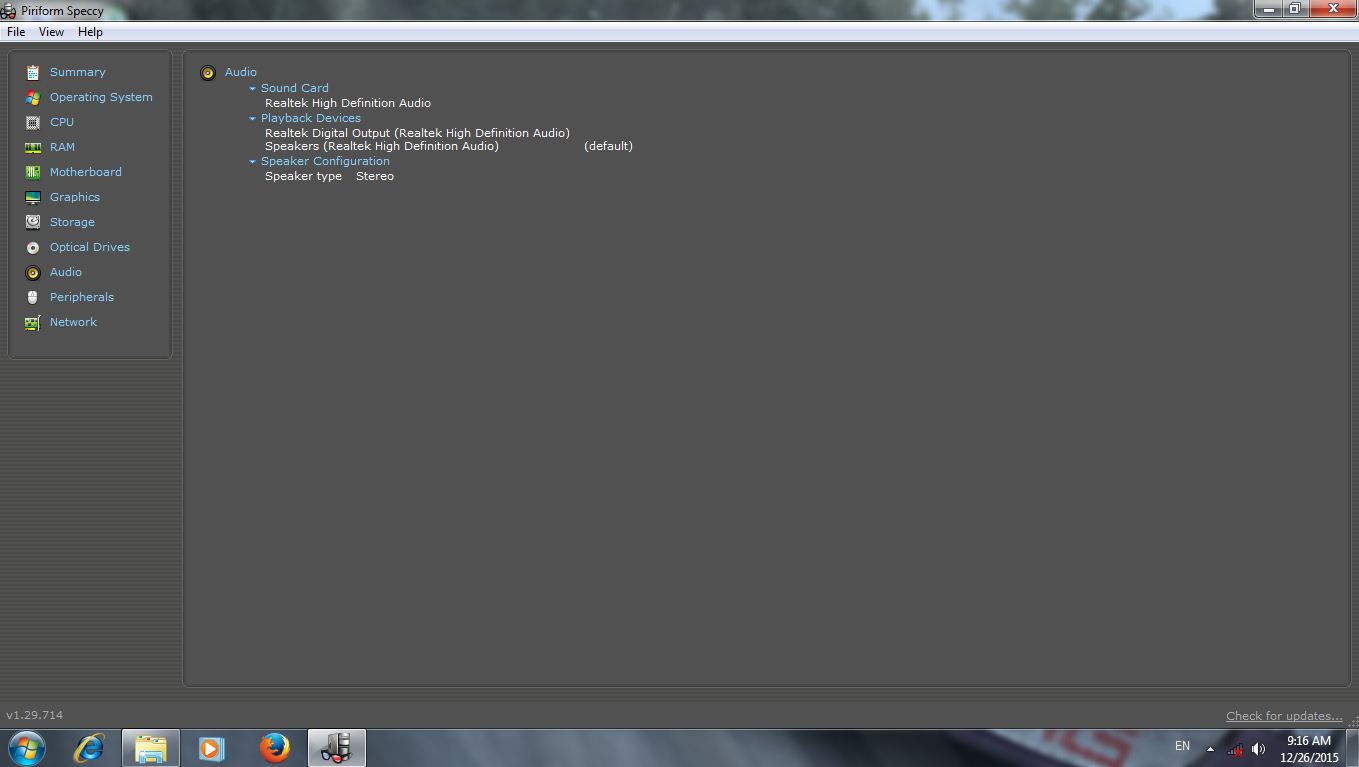Minimize the Speccy window

point(1268,9)
